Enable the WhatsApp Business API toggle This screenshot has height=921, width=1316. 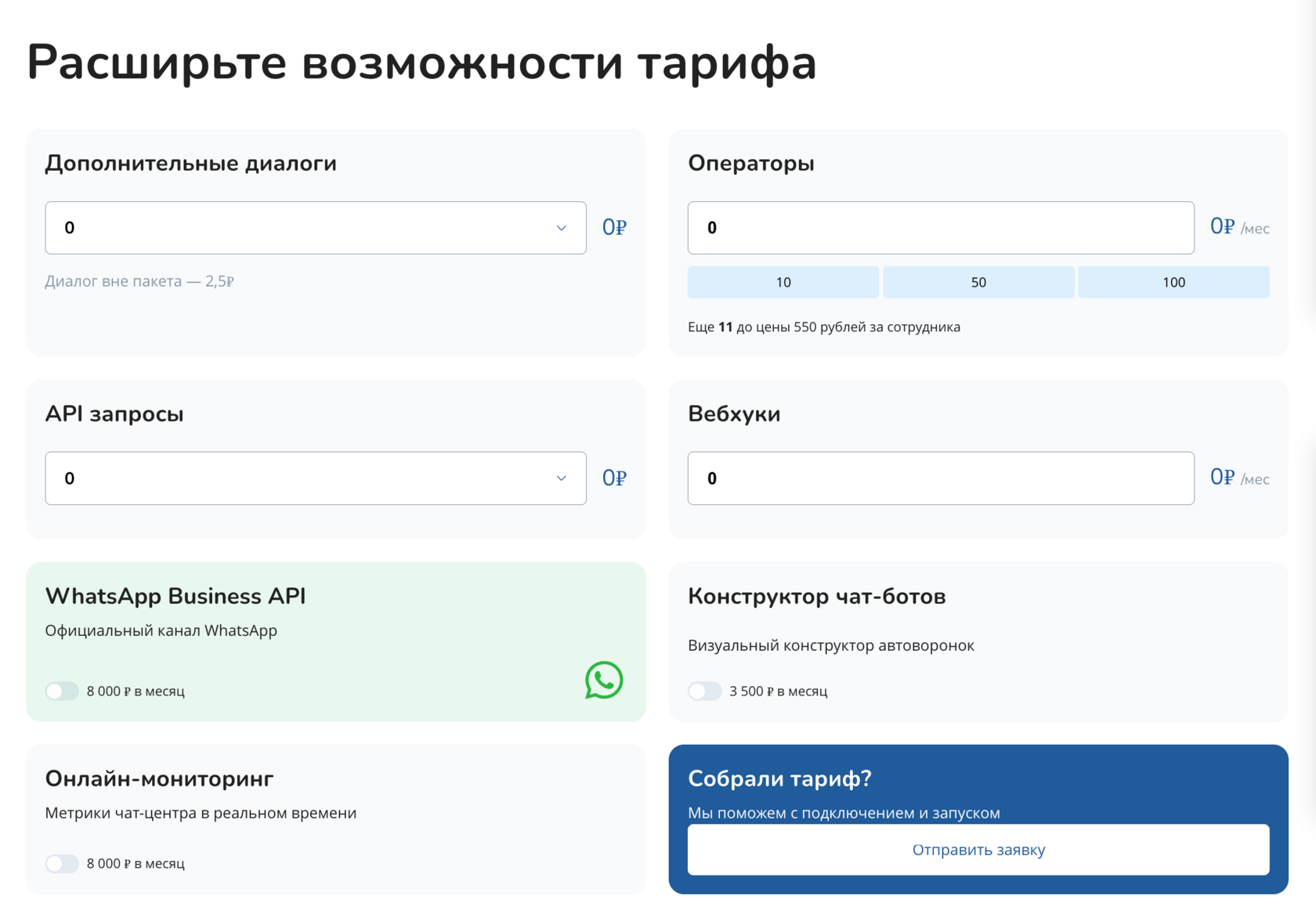62,691
